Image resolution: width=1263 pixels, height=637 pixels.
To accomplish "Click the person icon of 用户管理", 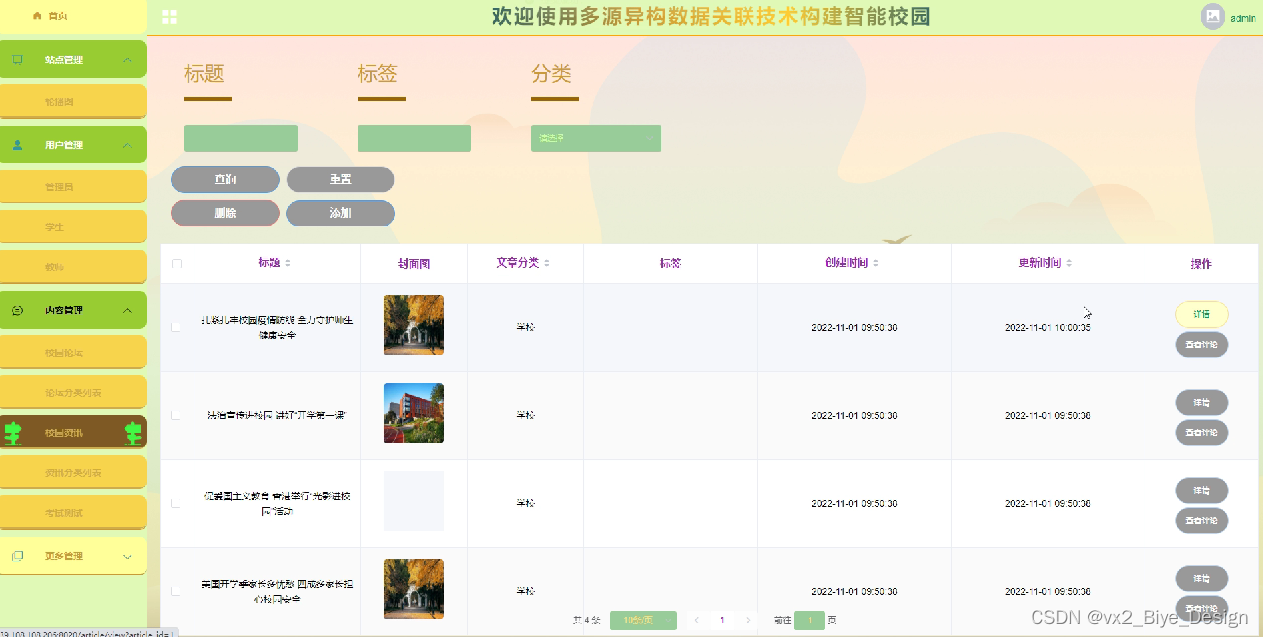I will [x=18, y=145].
